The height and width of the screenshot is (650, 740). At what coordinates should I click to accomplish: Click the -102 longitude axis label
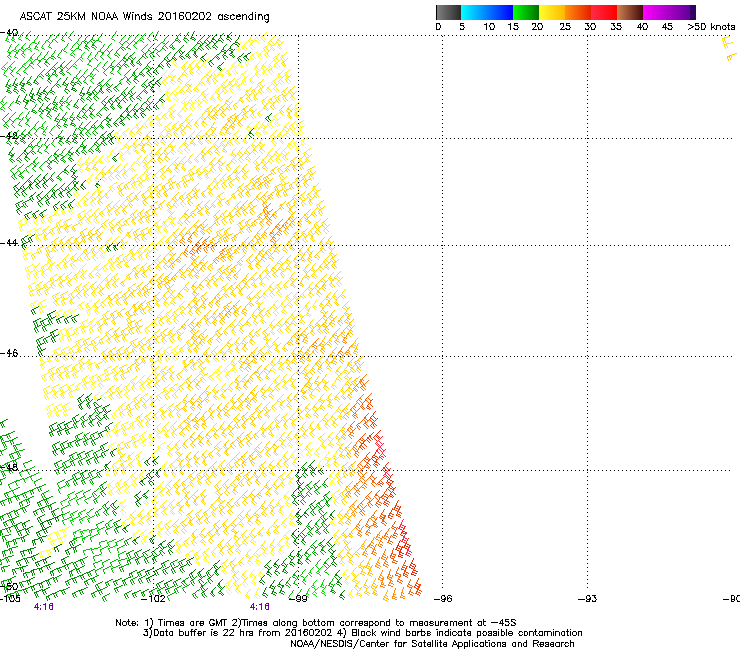click(x=153, y=599)
